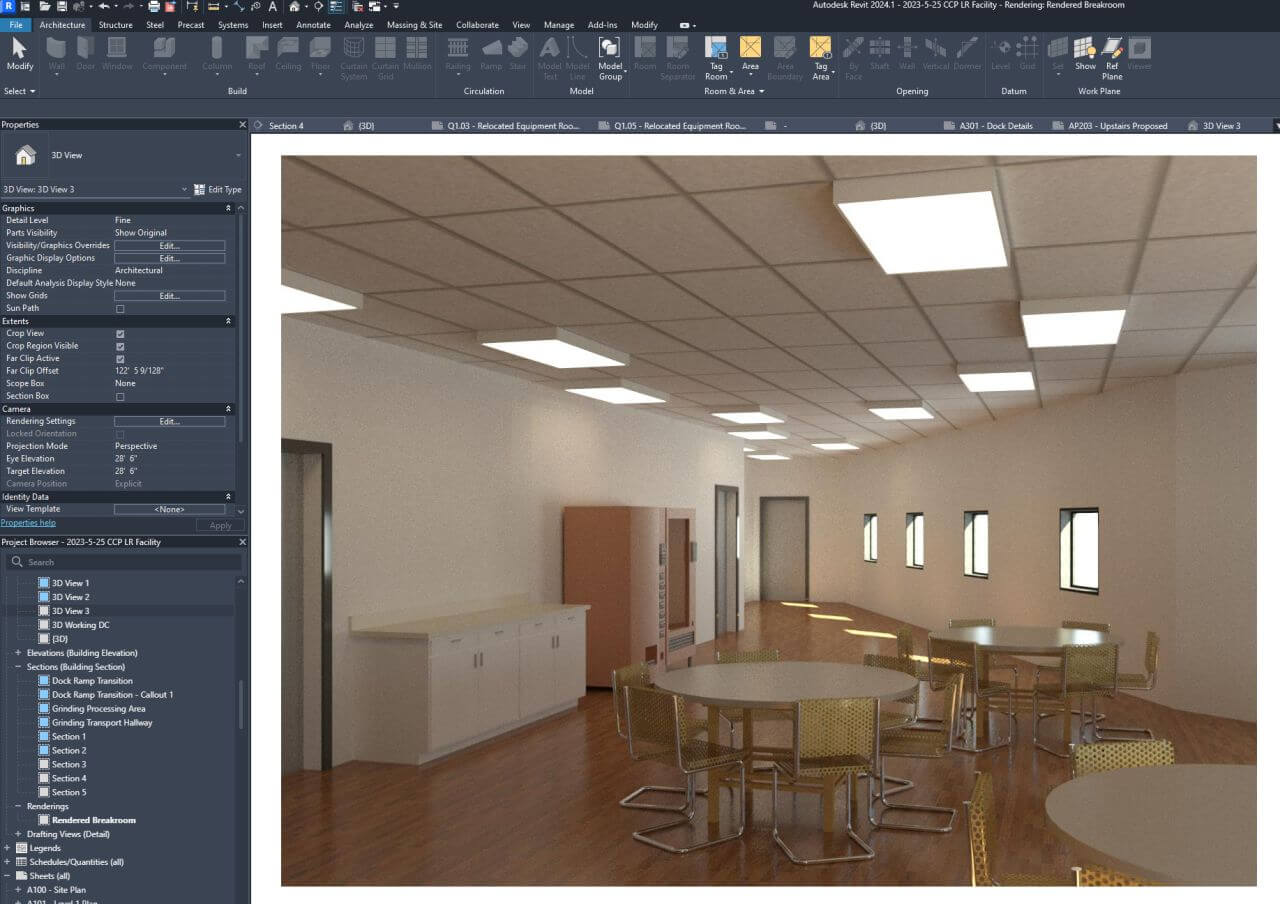Uncheck the Crop Region Visible checkbox
This screenshot has height=904, width=1280.
tap(120, 346)
